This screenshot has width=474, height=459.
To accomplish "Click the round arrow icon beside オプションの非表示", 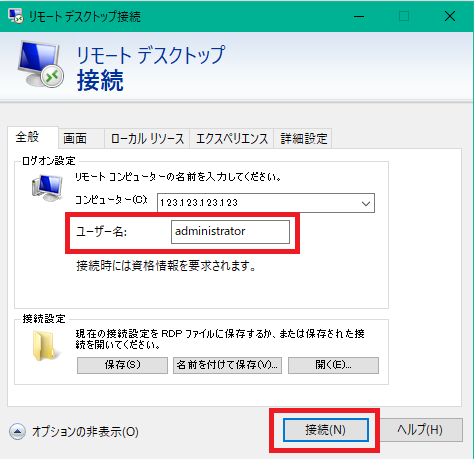I will coord(17,432).
